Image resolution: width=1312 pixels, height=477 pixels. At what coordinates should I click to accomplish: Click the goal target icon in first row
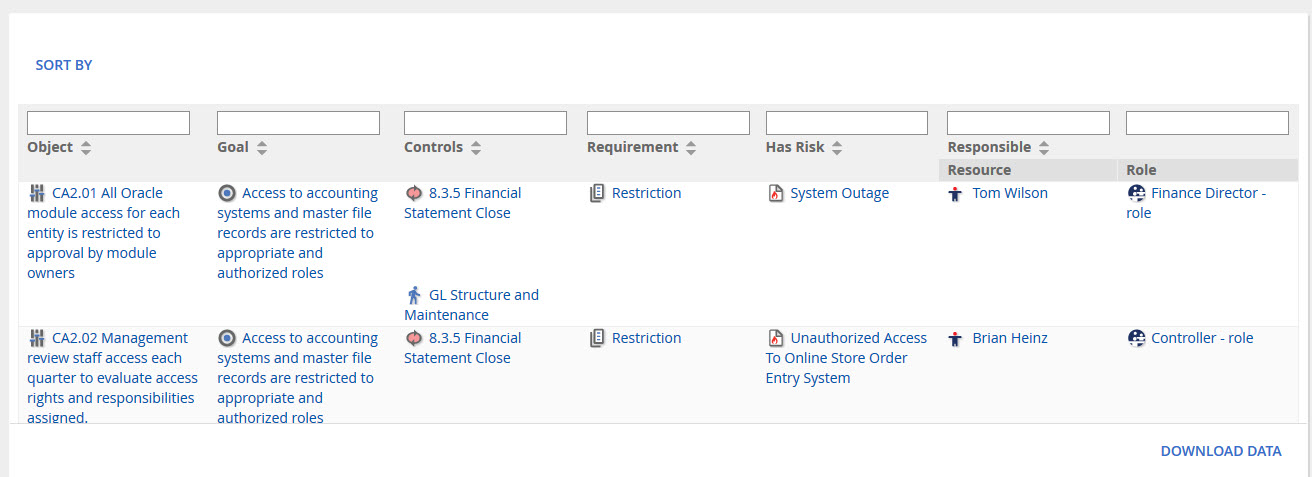[227, 194]
